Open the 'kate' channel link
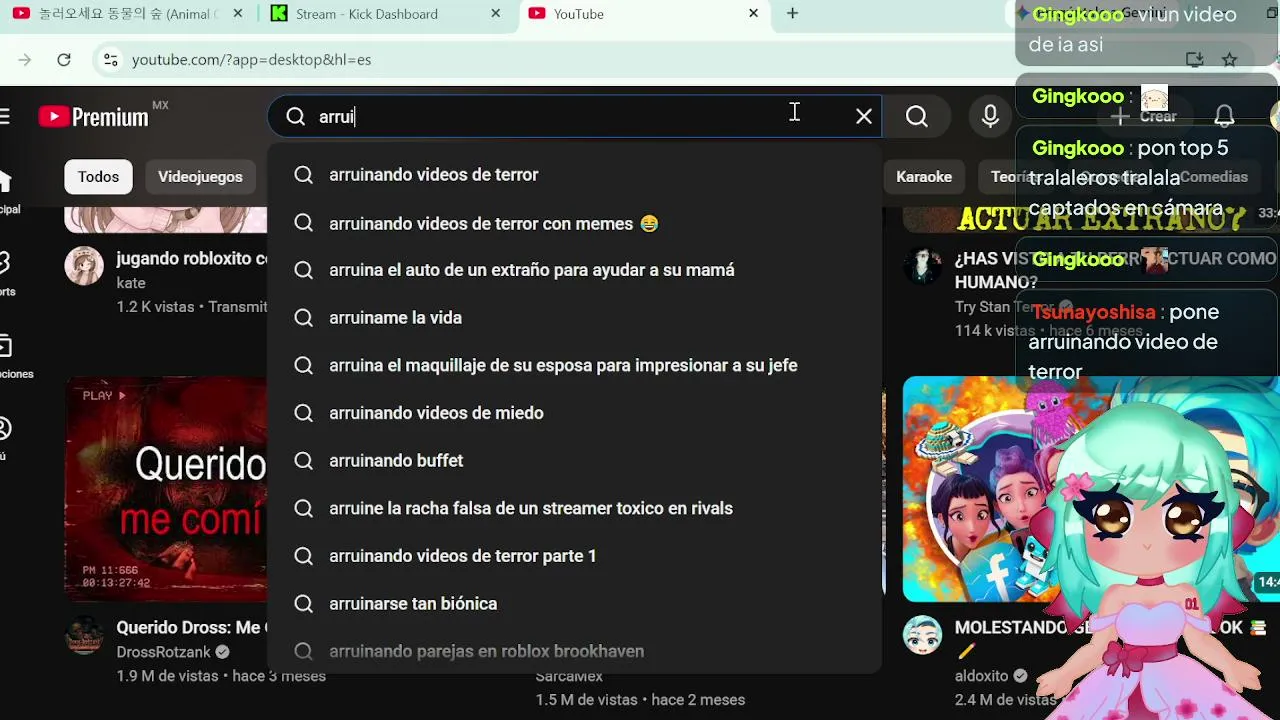This screenshot has width=1280, height=720. click(x=131, y=283)
